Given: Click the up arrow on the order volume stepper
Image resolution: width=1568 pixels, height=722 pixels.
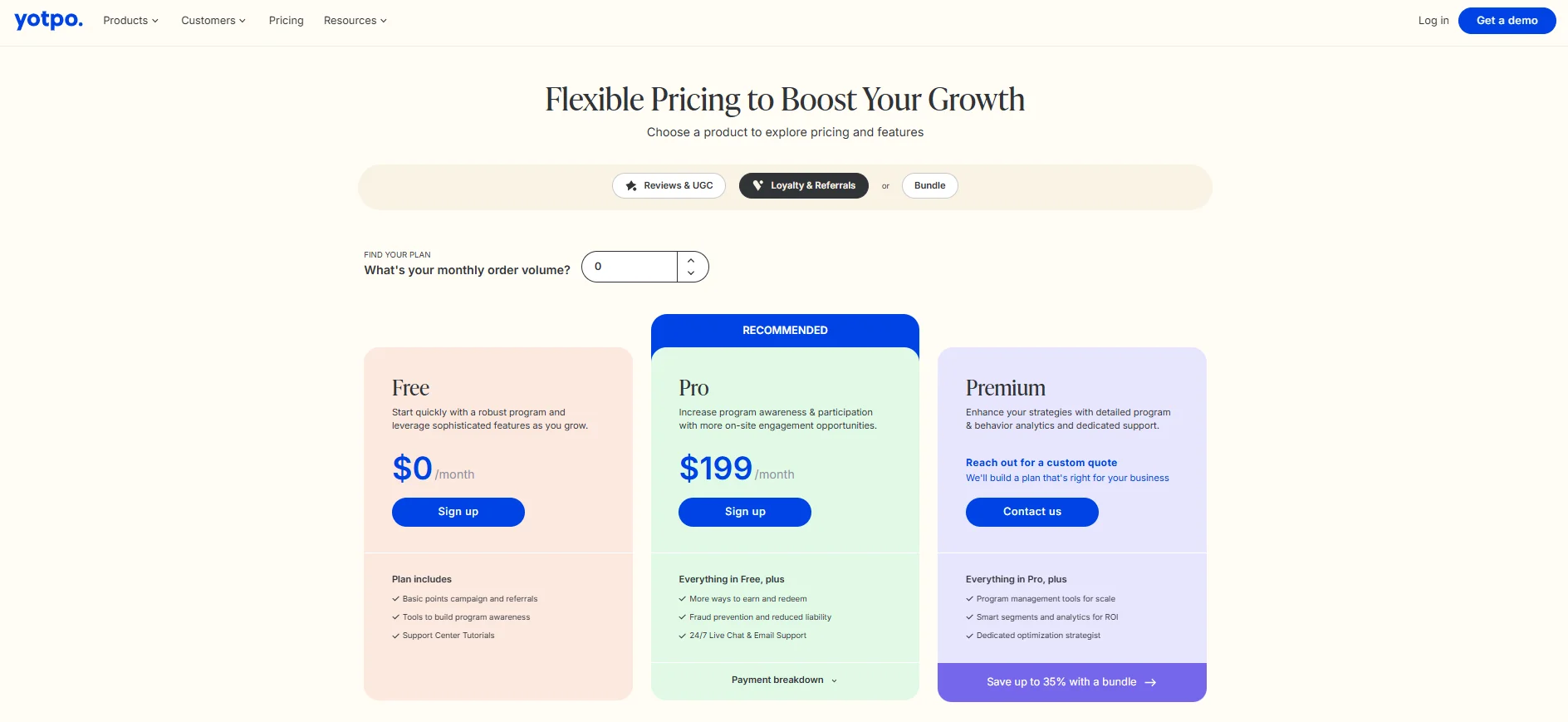Looking at the screenshot, I should click(690, 259).
